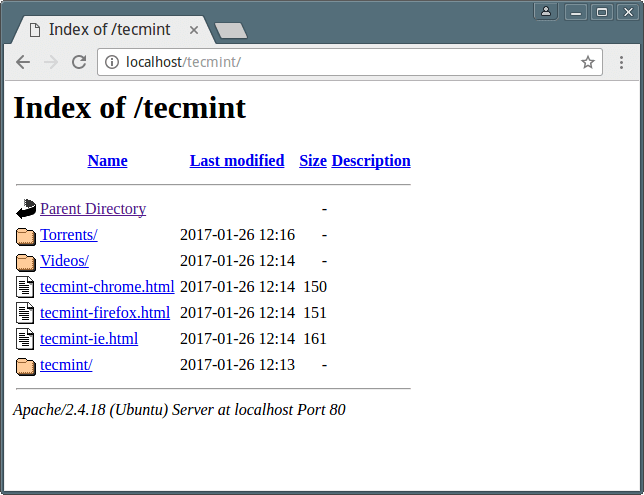The image size is (644, 495).
Task: Sort the listing by Name
Action: pos(107,161)
